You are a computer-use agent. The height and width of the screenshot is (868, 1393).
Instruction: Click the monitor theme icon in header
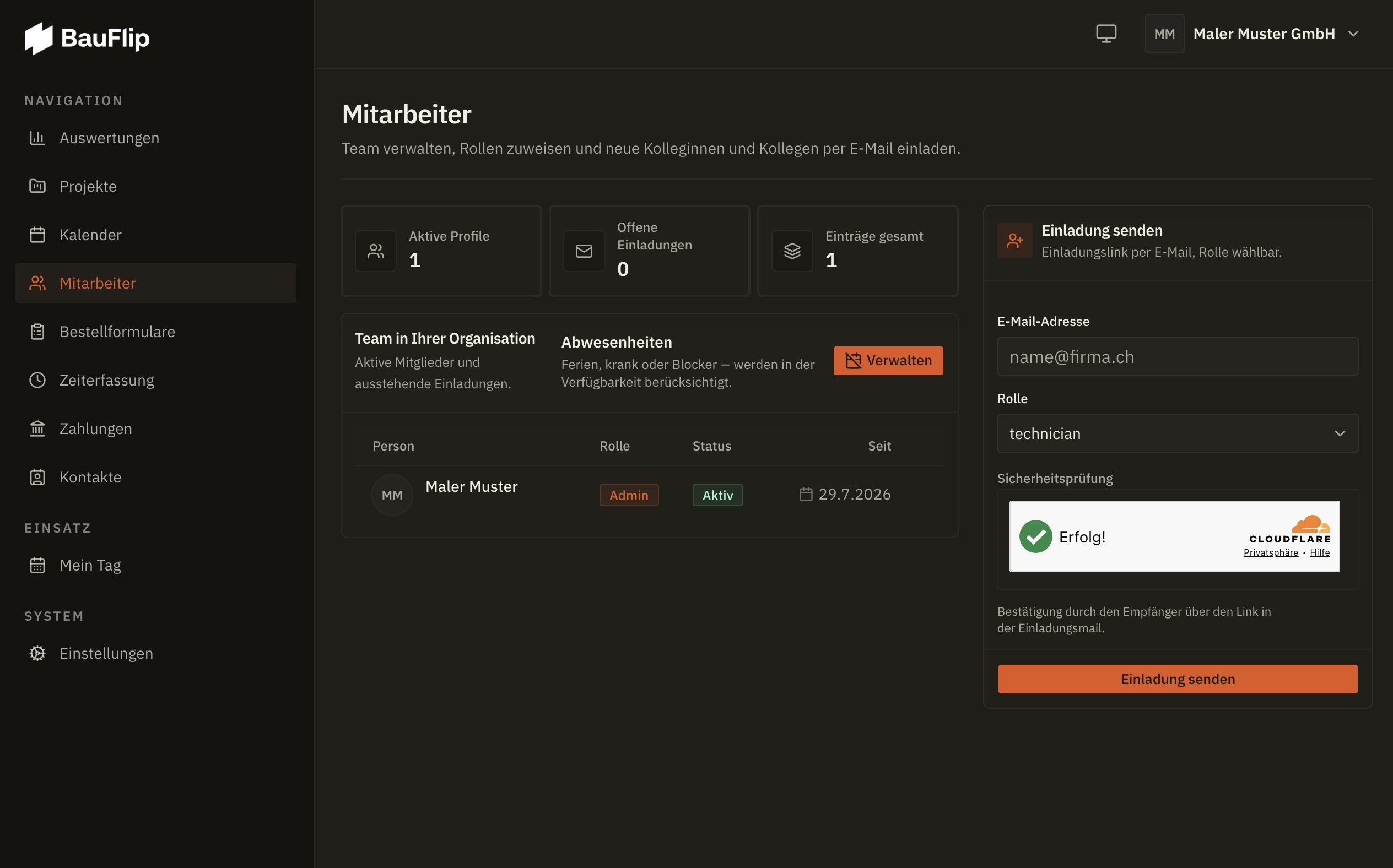pyautogui.click(x=1106, y=34)
